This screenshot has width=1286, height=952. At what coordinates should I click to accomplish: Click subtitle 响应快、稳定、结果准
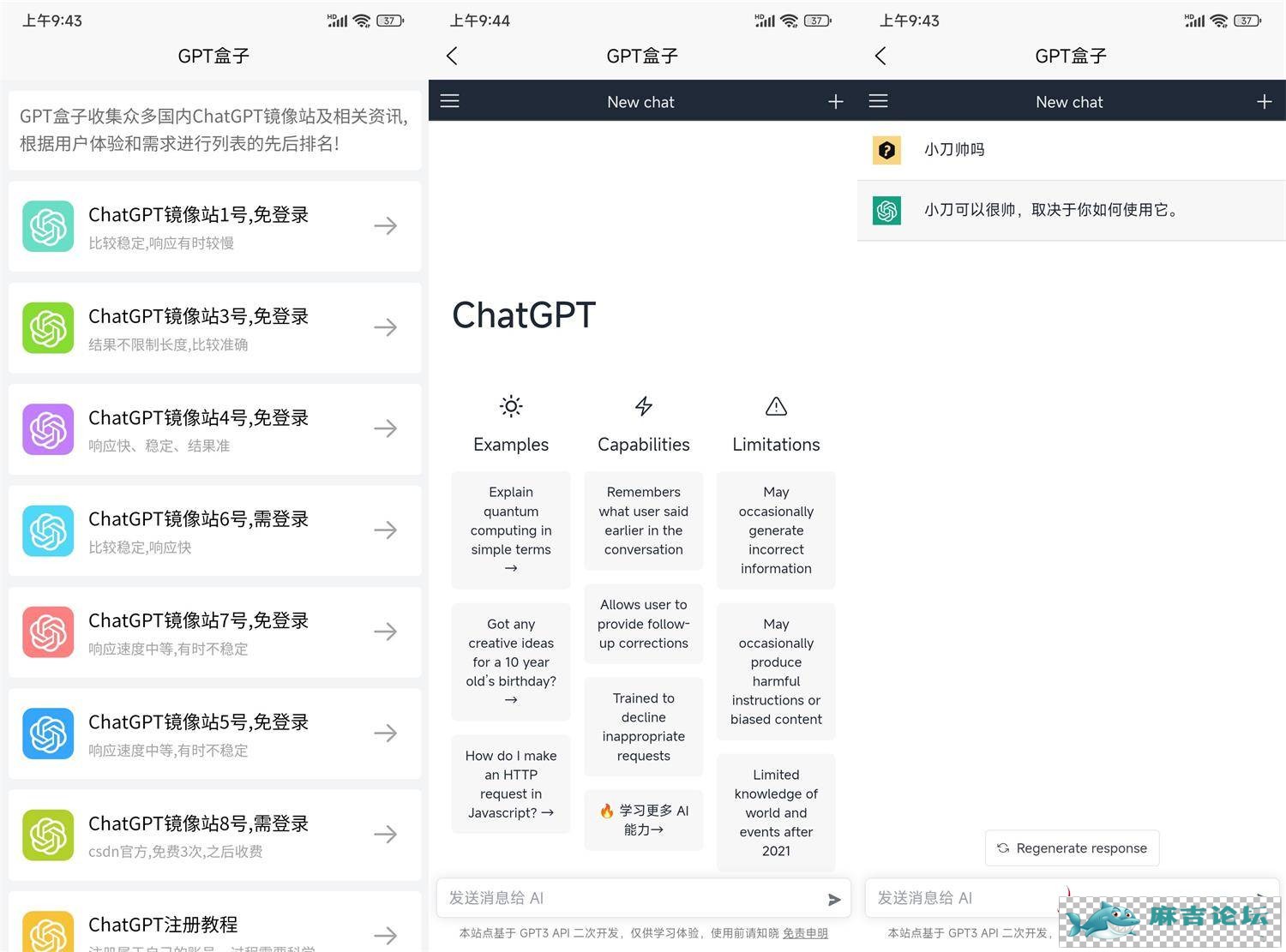tap(159, 446)
